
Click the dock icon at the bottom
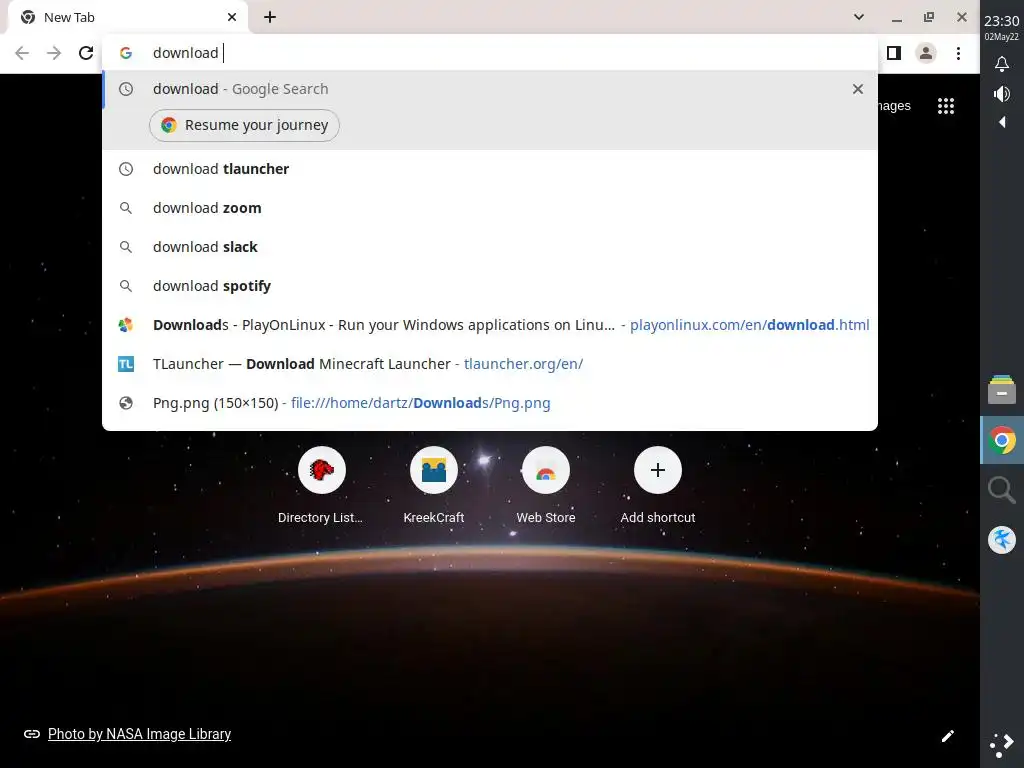tap(1002, 745)
